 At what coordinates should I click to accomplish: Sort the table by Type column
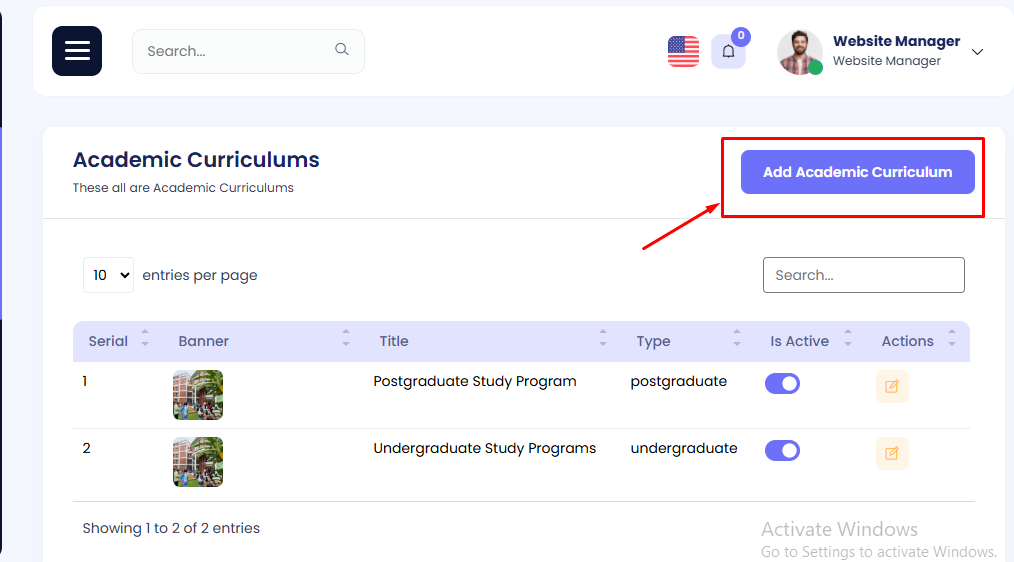[654, 341]
